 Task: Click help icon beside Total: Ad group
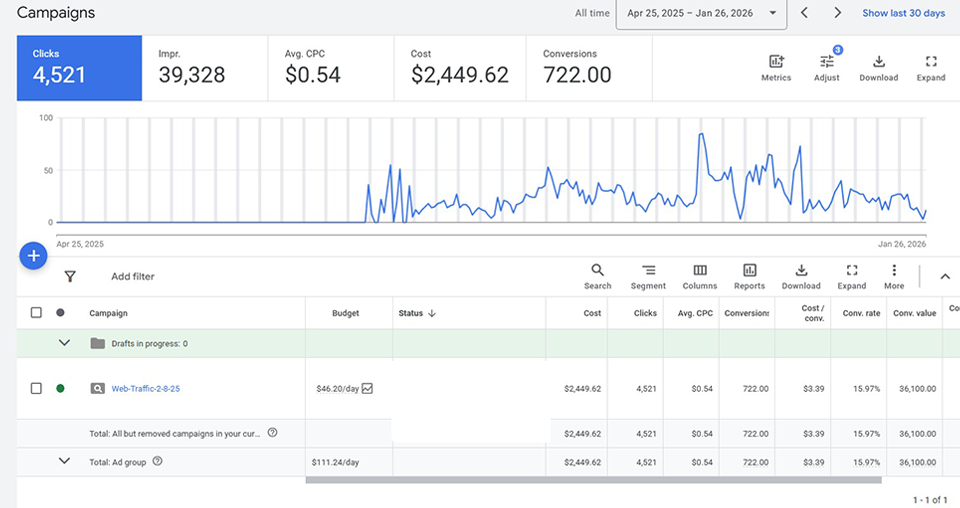tap(157, 461)
